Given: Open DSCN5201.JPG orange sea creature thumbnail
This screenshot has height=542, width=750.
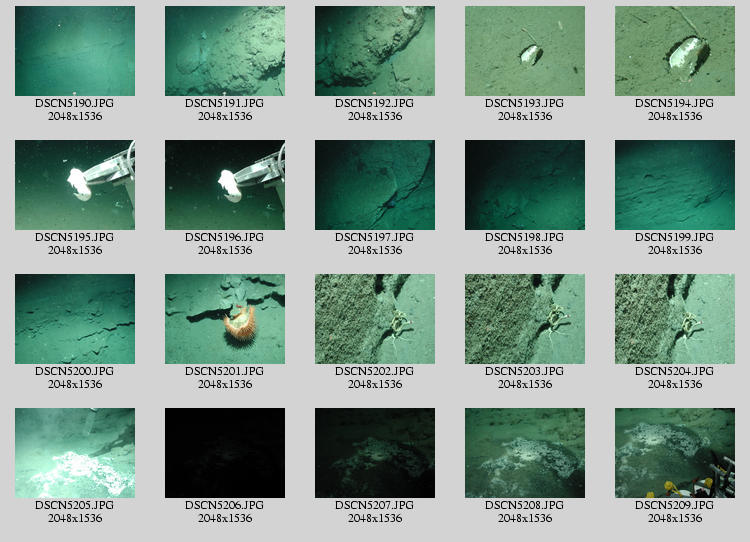Looking at the screenshot, I should point(225,319).
